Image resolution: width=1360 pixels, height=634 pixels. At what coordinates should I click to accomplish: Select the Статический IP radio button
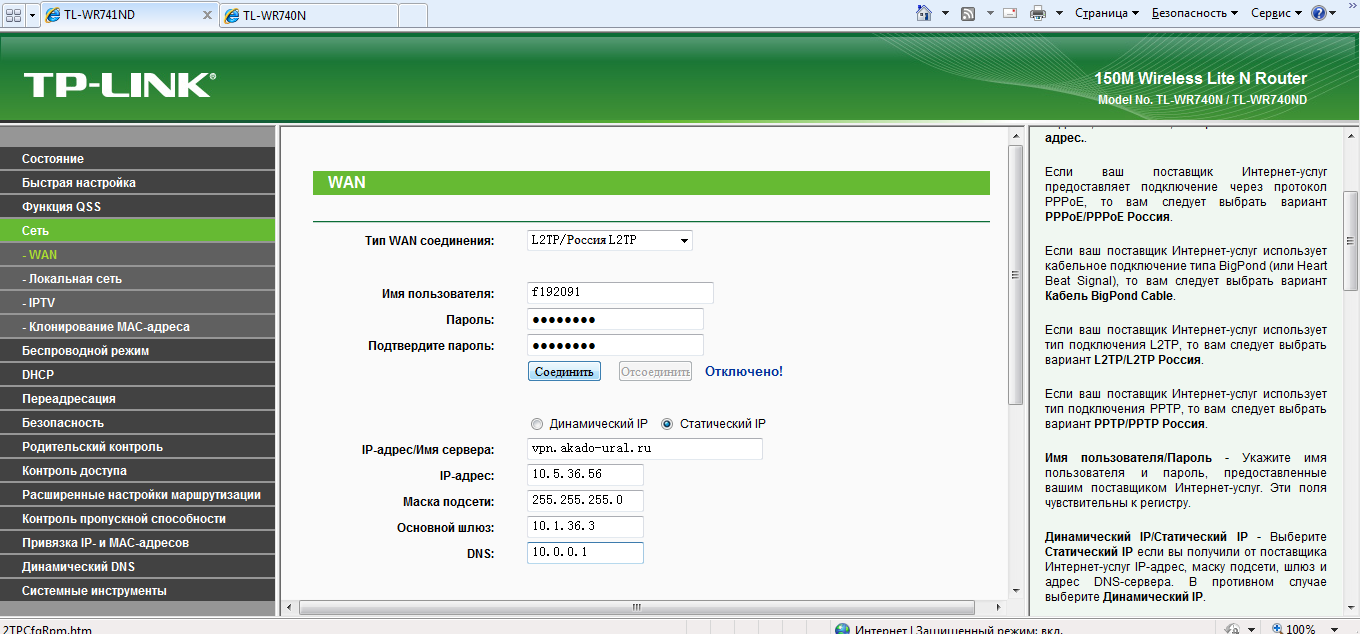point(668,424)
